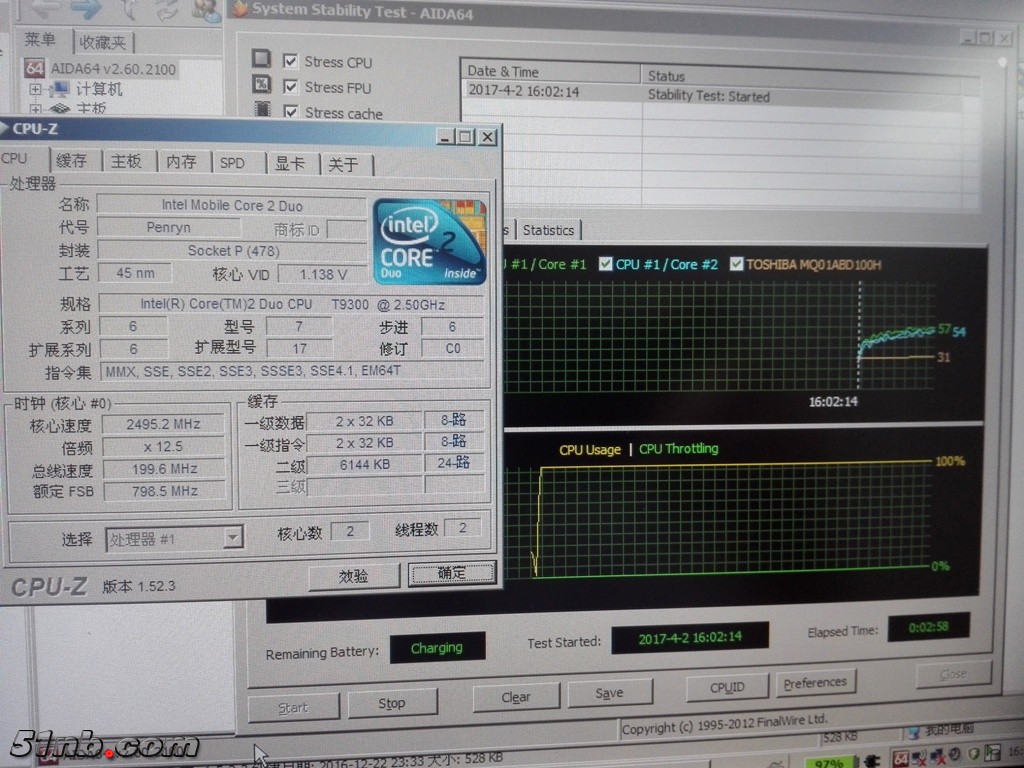Click the 确定 button in CPU-Z
Viewport: 1024px width, 768px height.
pyautogui.click(x=452, y=573)
